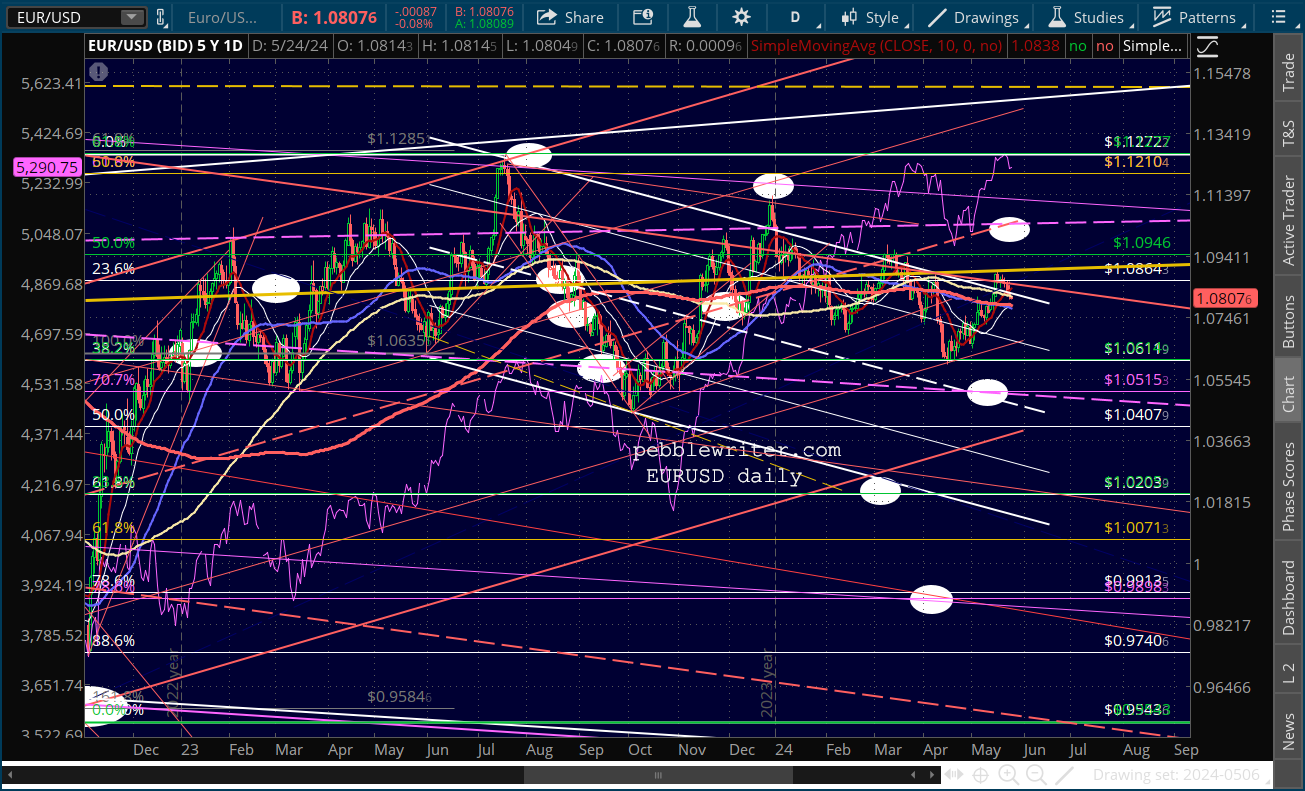The width and height of the screenshot is (1305, 791).
Task: Zoom out with the magnifier minus icon
Action: click(1037, 774)
